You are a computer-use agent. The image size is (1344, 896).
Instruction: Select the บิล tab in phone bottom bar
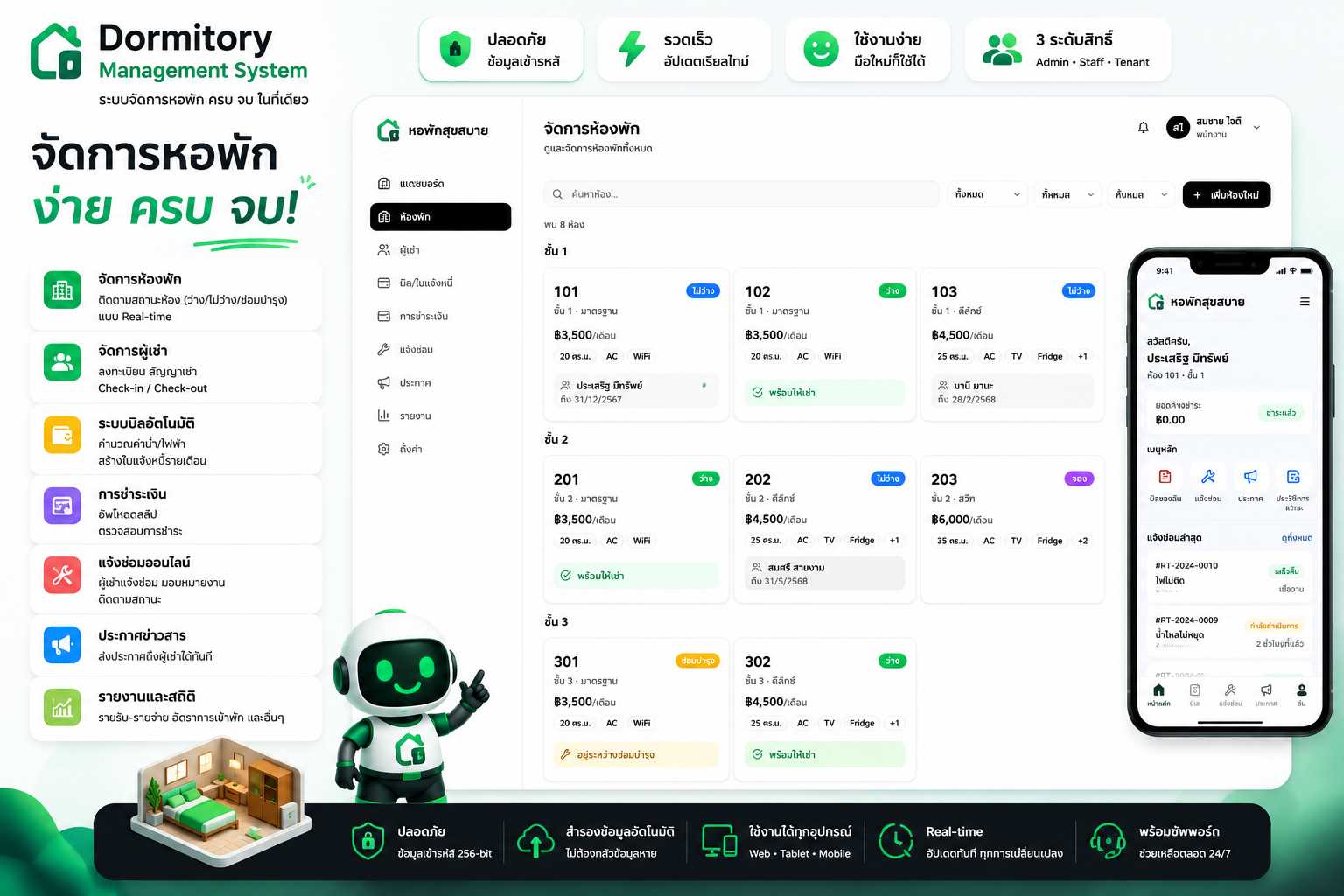tap(1194, 695)
